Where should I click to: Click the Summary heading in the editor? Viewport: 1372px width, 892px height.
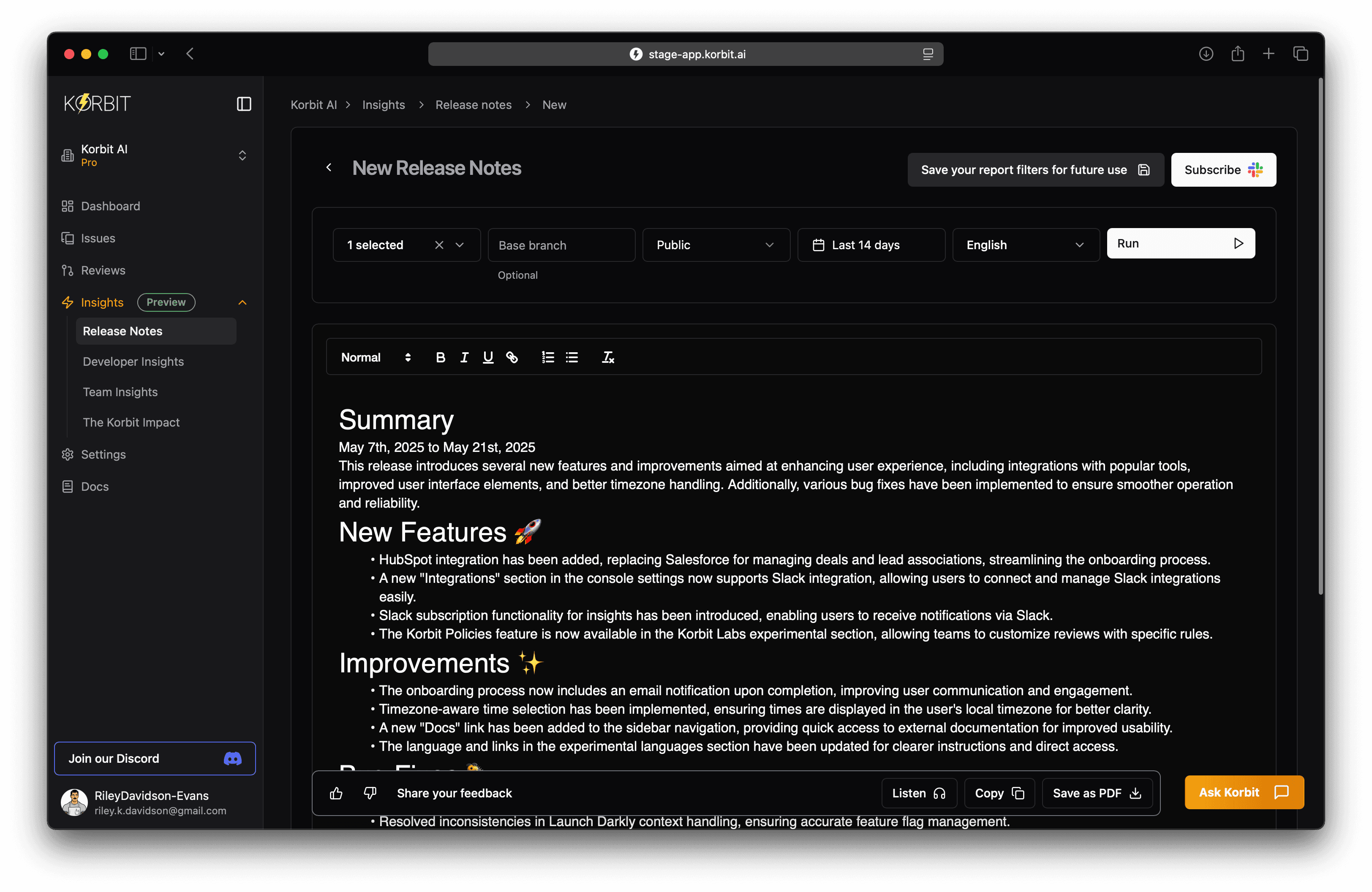pos(396,419)
